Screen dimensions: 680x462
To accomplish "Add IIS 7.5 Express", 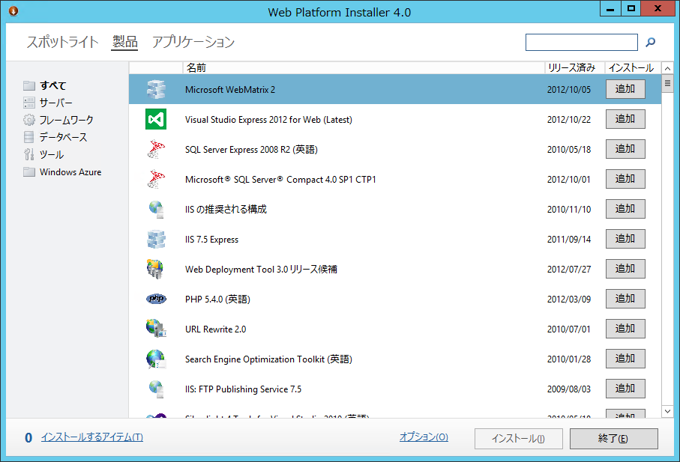I will coord(625,239).
